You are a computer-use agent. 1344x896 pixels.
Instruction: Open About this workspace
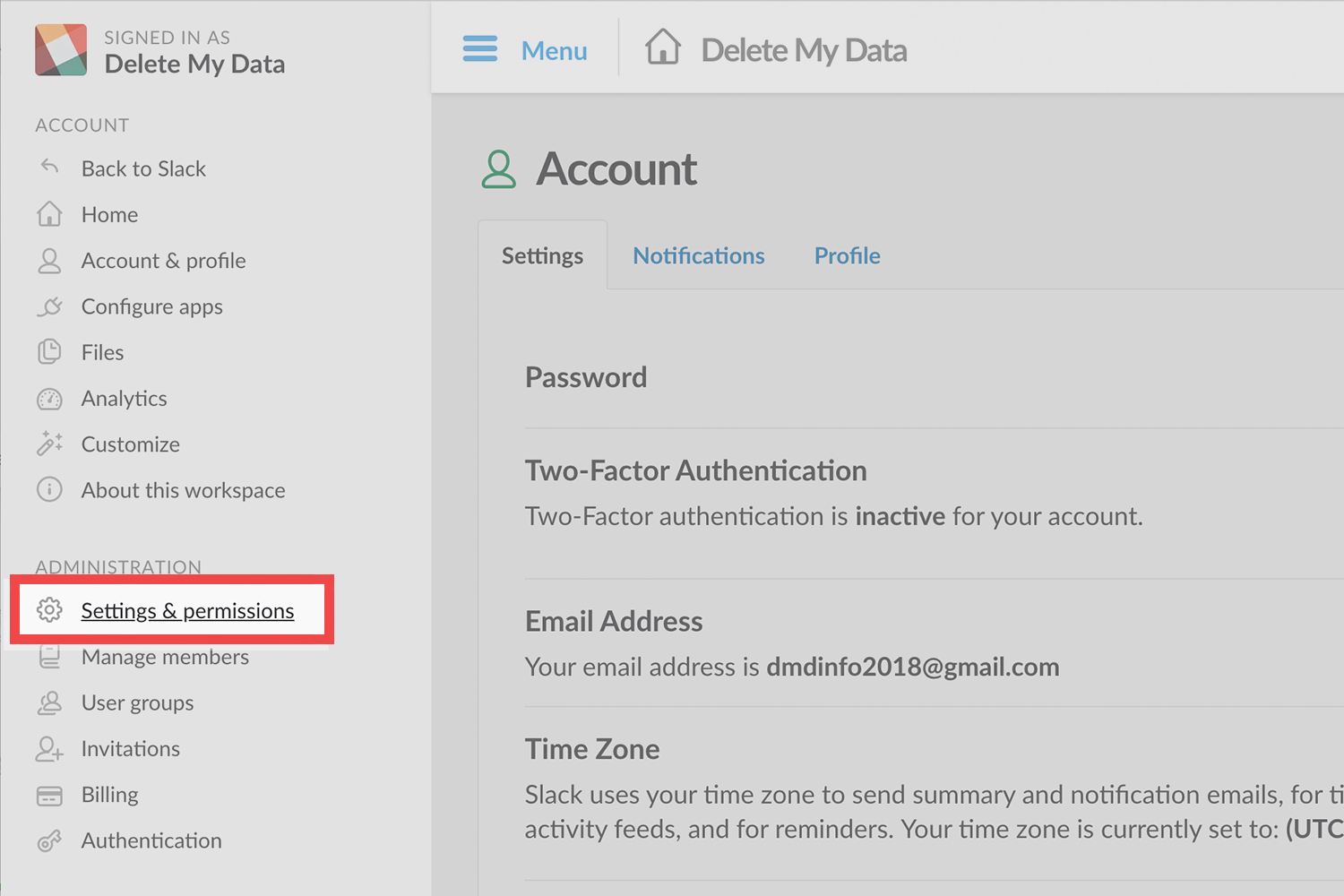[x=183, y=490]
